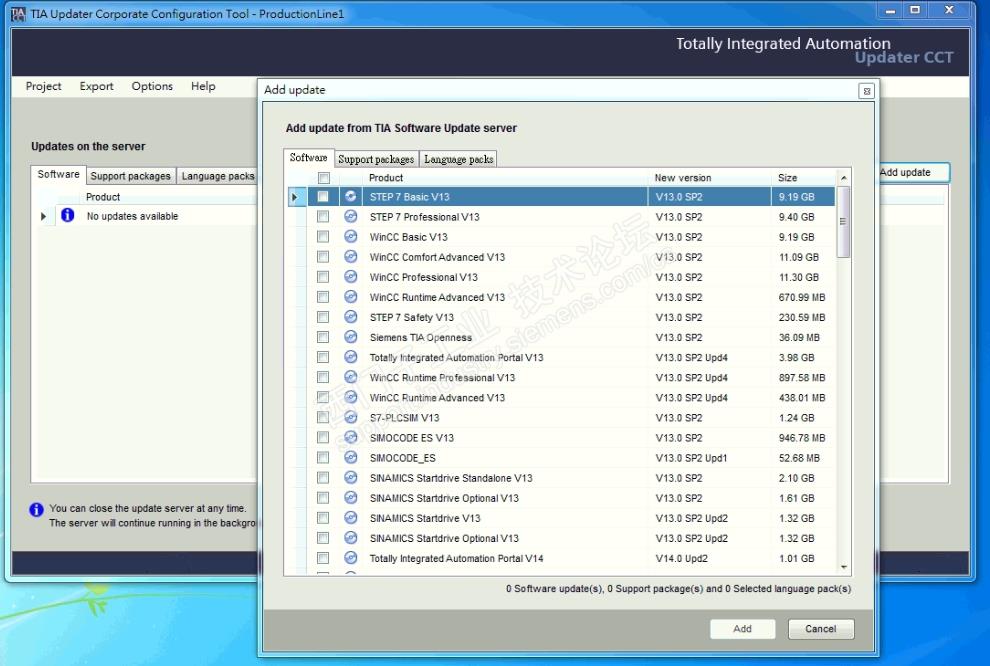Click 438.01 MB size cell
Image resolution: width=990 pixels, height=666 pixels.
(x=802, y=398)
